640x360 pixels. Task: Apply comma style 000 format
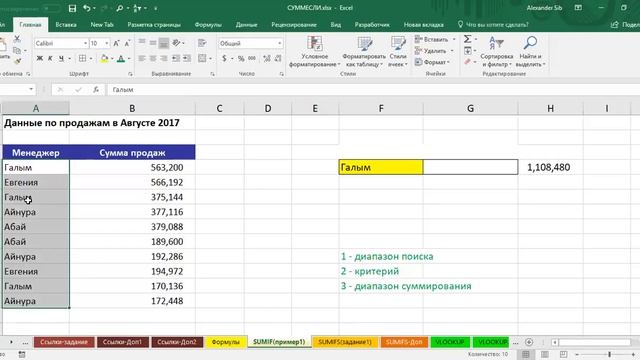click(252, 59)
